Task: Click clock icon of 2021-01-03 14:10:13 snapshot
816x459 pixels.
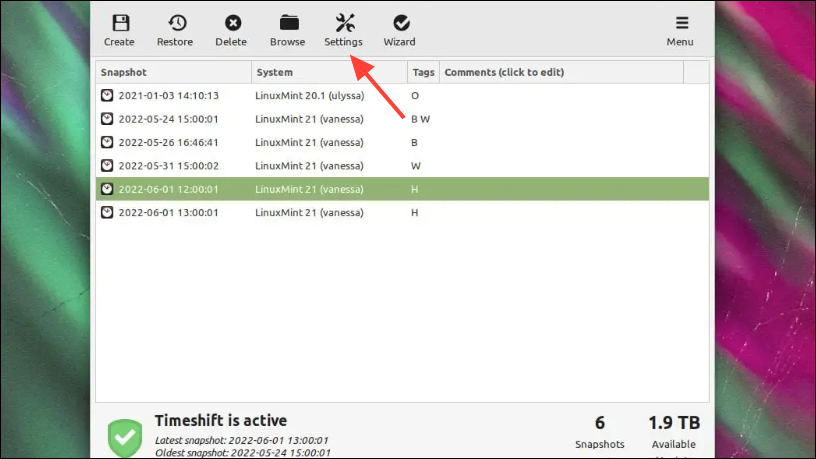Action: pos(107,95)
